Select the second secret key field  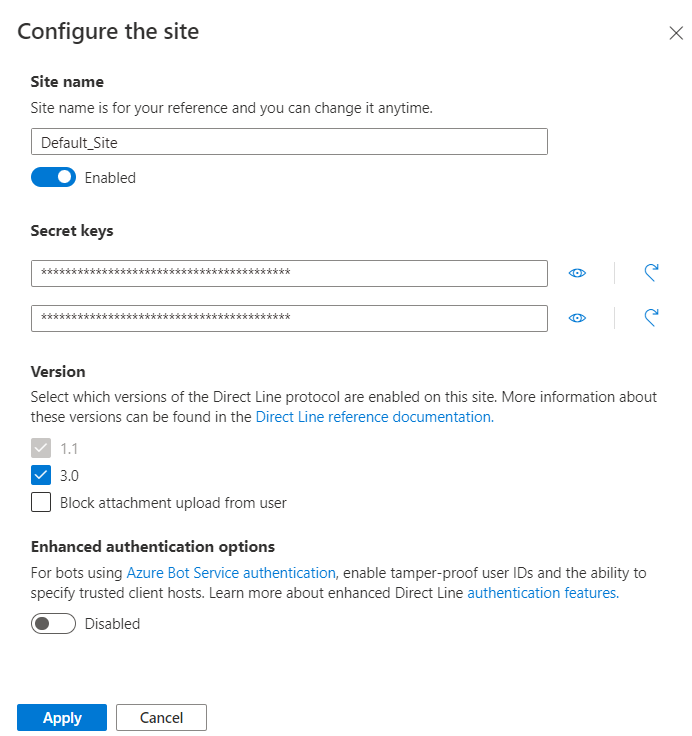289,318
